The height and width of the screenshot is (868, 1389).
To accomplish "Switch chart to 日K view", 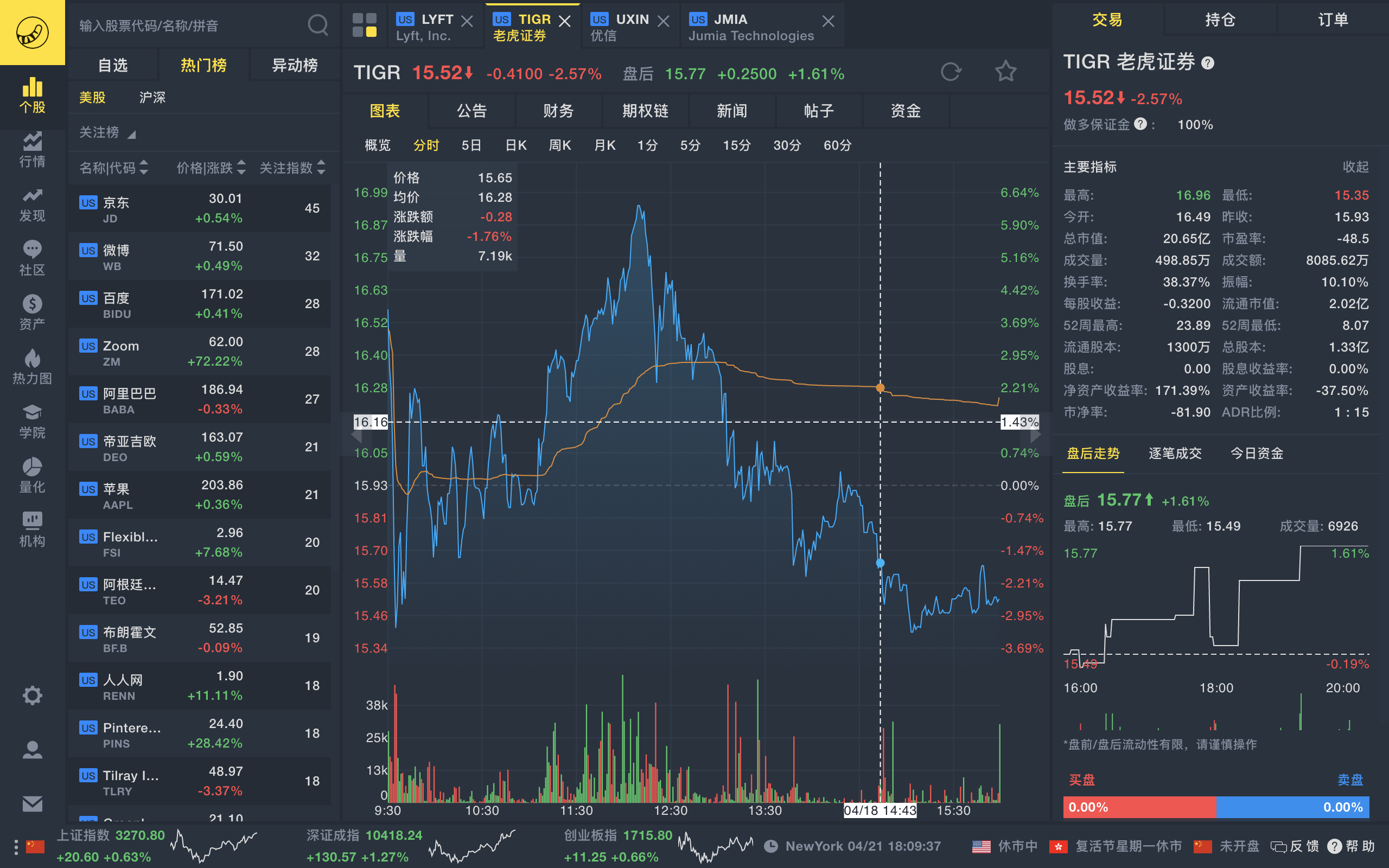I will [x=515, y=145].
